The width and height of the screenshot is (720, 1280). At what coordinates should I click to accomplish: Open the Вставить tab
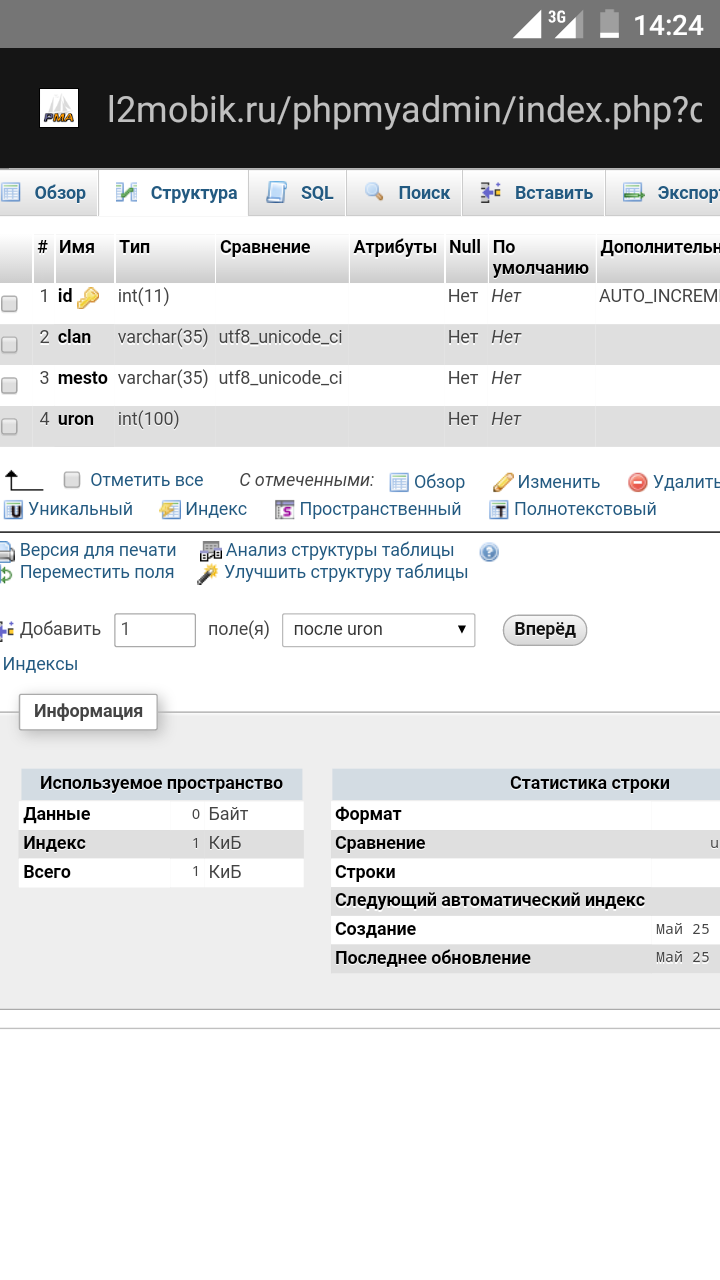click(536, 193)
